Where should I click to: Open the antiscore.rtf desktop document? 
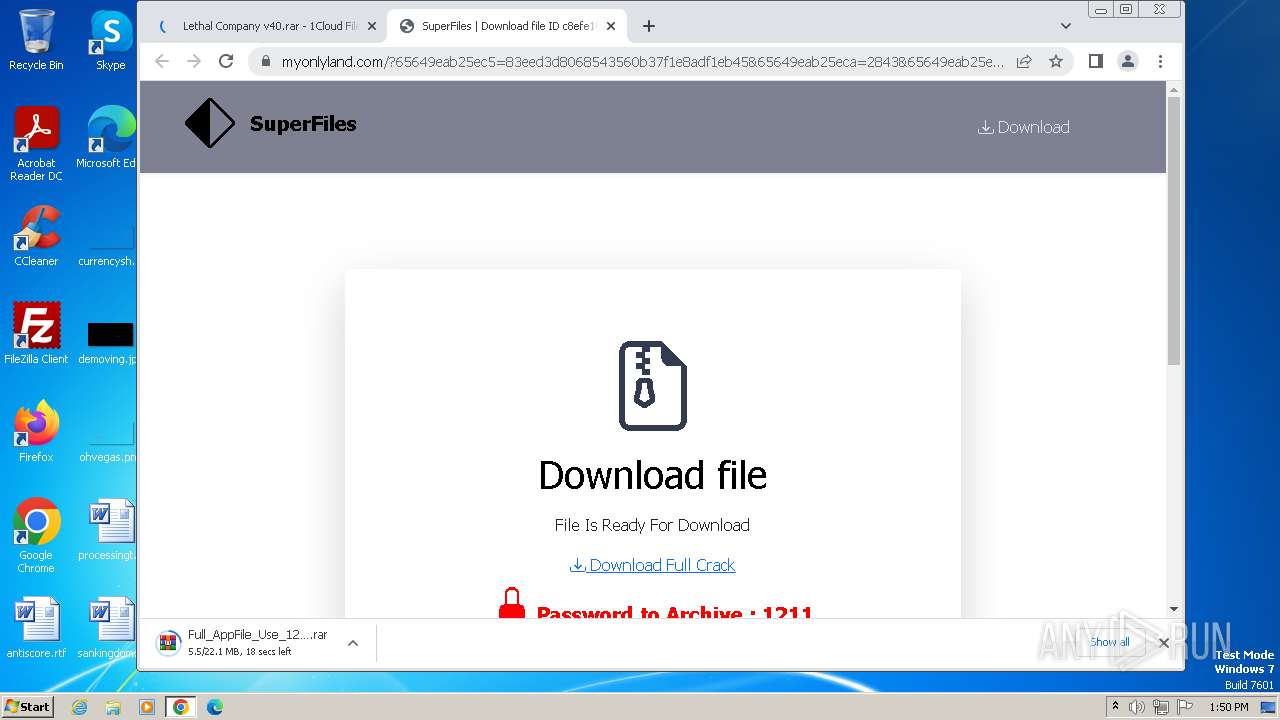[36, 628]
